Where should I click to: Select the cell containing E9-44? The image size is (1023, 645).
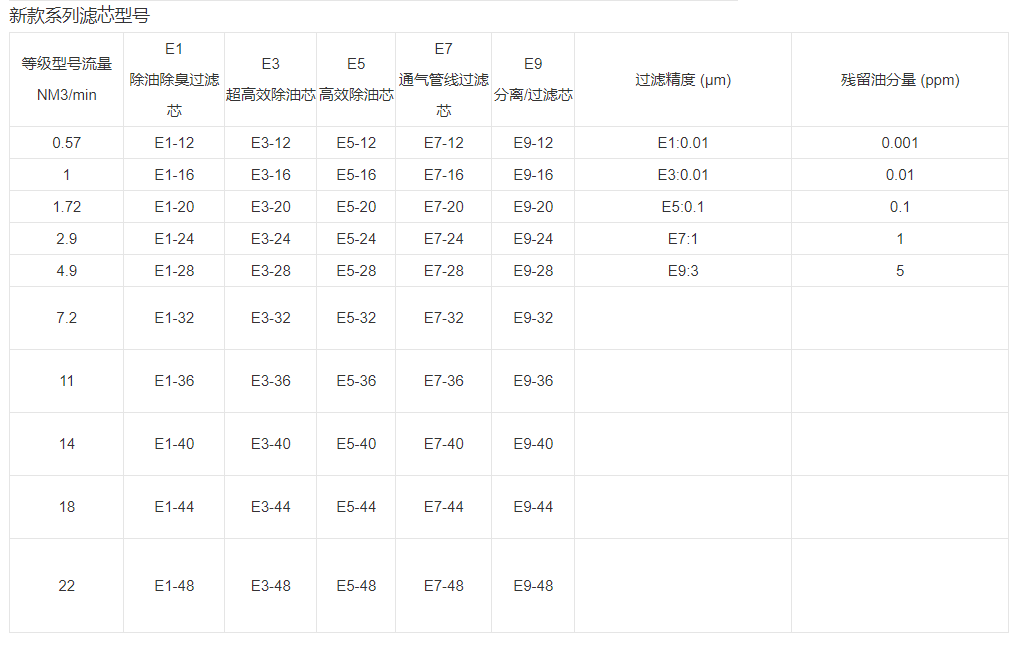pyautogui.click(x=532, y=507)
